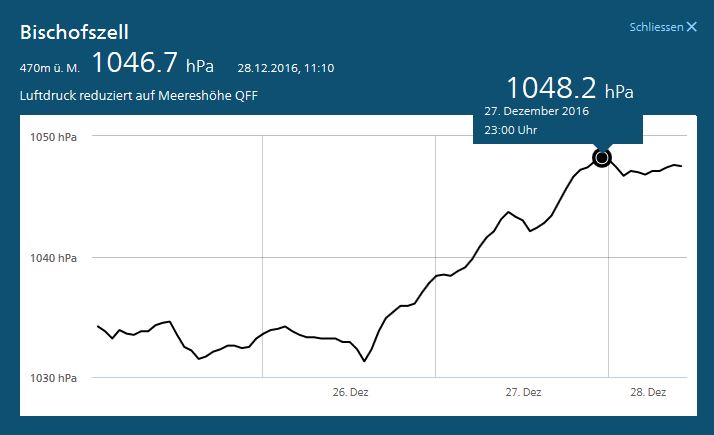Click the current 1046.7 hPa reading
714x435 pixels.
pos(152,64)
